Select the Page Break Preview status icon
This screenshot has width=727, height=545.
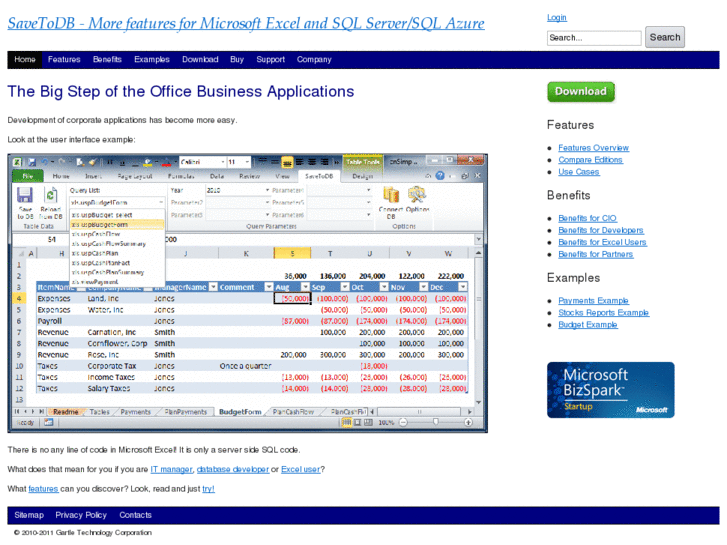tap(368, 422)
